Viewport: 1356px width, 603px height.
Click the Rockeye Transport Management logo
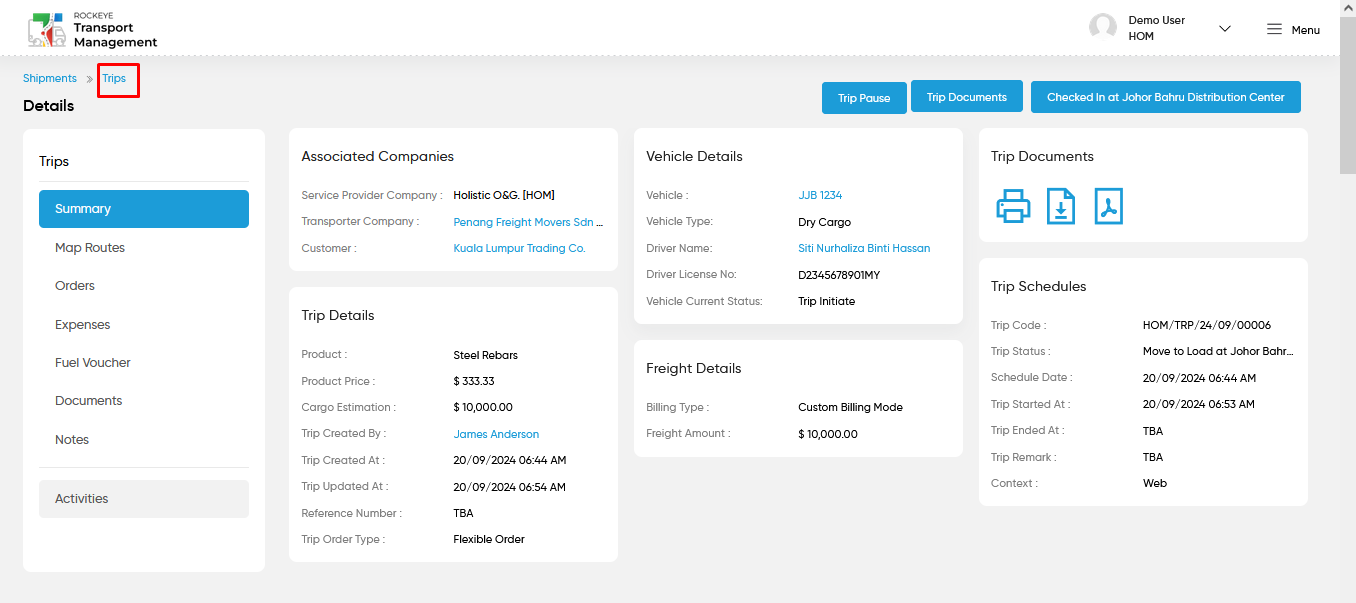[92, 30]
